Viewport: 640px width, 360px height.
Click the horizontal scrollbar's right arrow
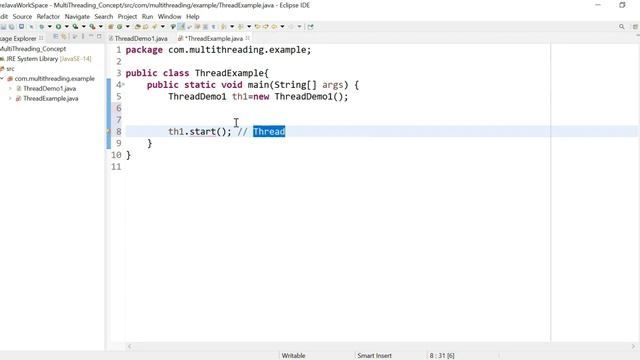[x=633, y=347]
